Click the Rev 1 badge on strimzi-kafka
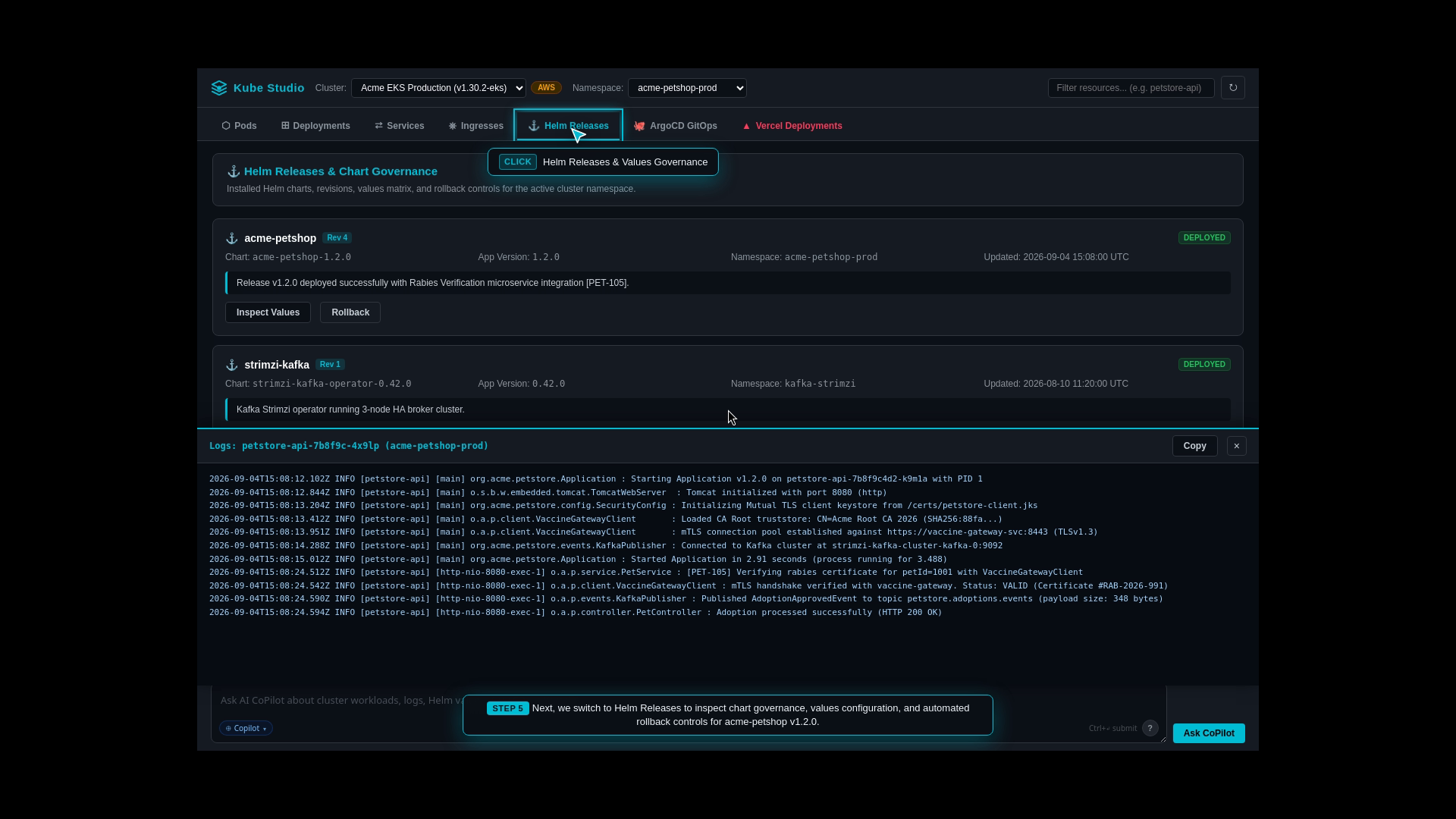Image resolution: width=1456 pixels, height=819 pixels. pos(331,365)
